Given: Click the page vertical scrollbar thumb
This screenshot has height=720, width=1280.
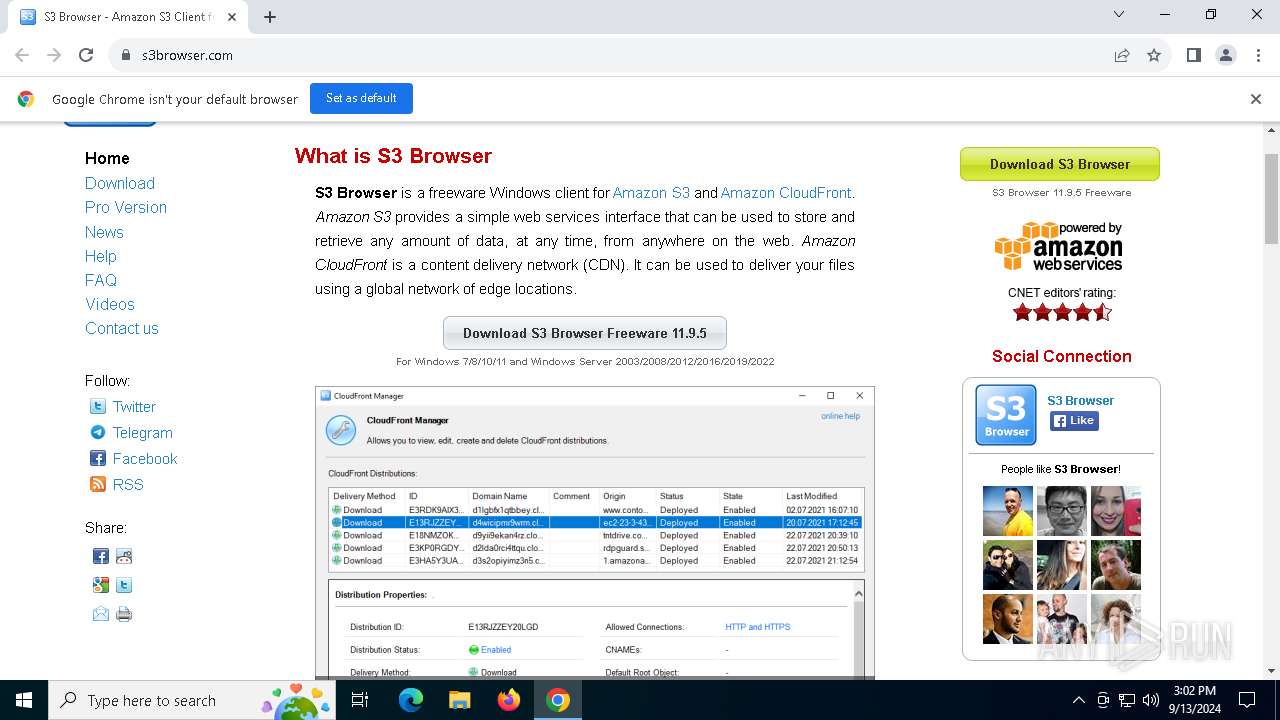Looking at the screenshot, I should pyautogui.click(x=1271, y=198).
